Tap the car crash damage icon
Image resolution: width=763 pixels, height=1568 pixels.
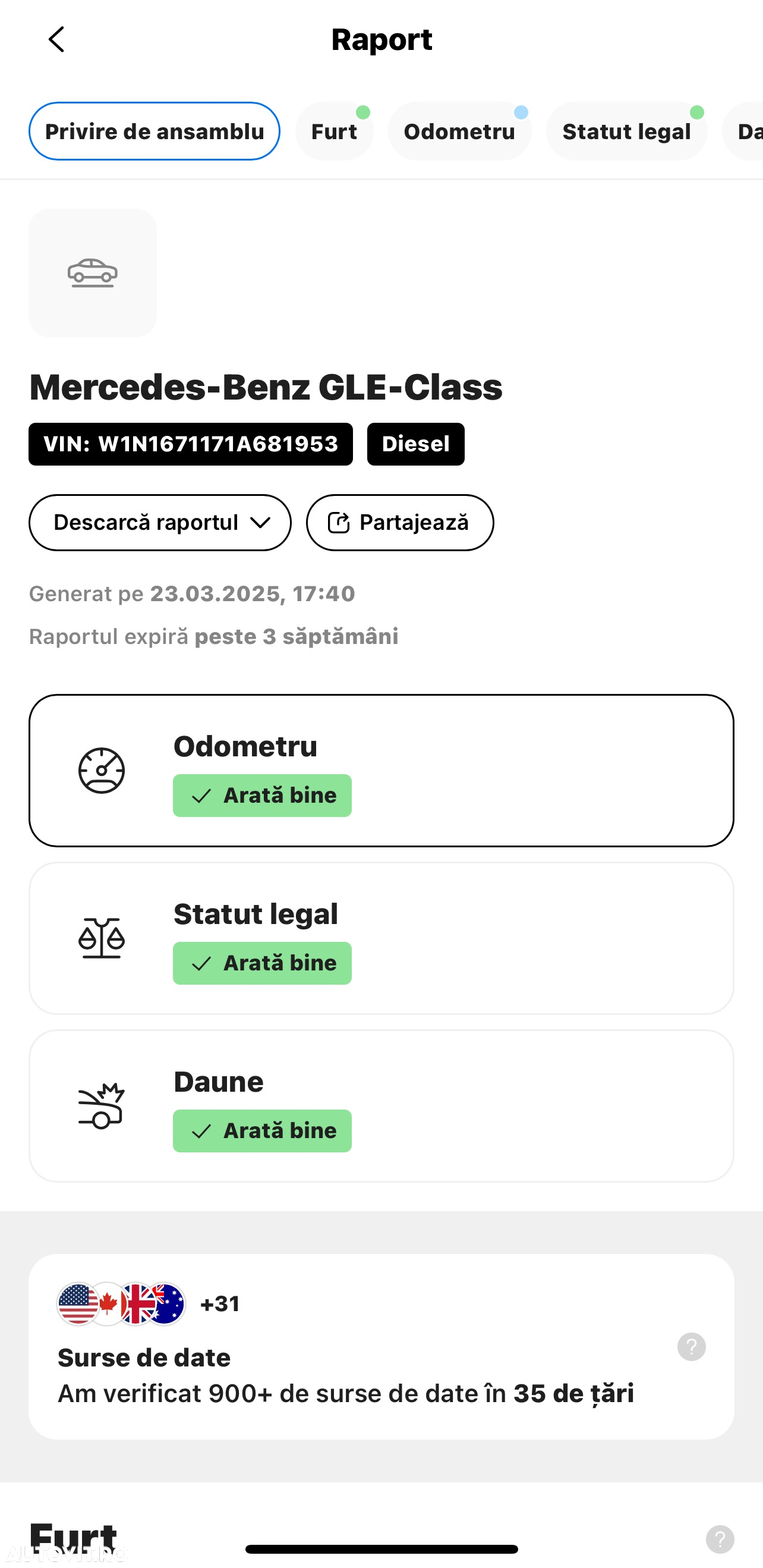tap(102, 1106)
